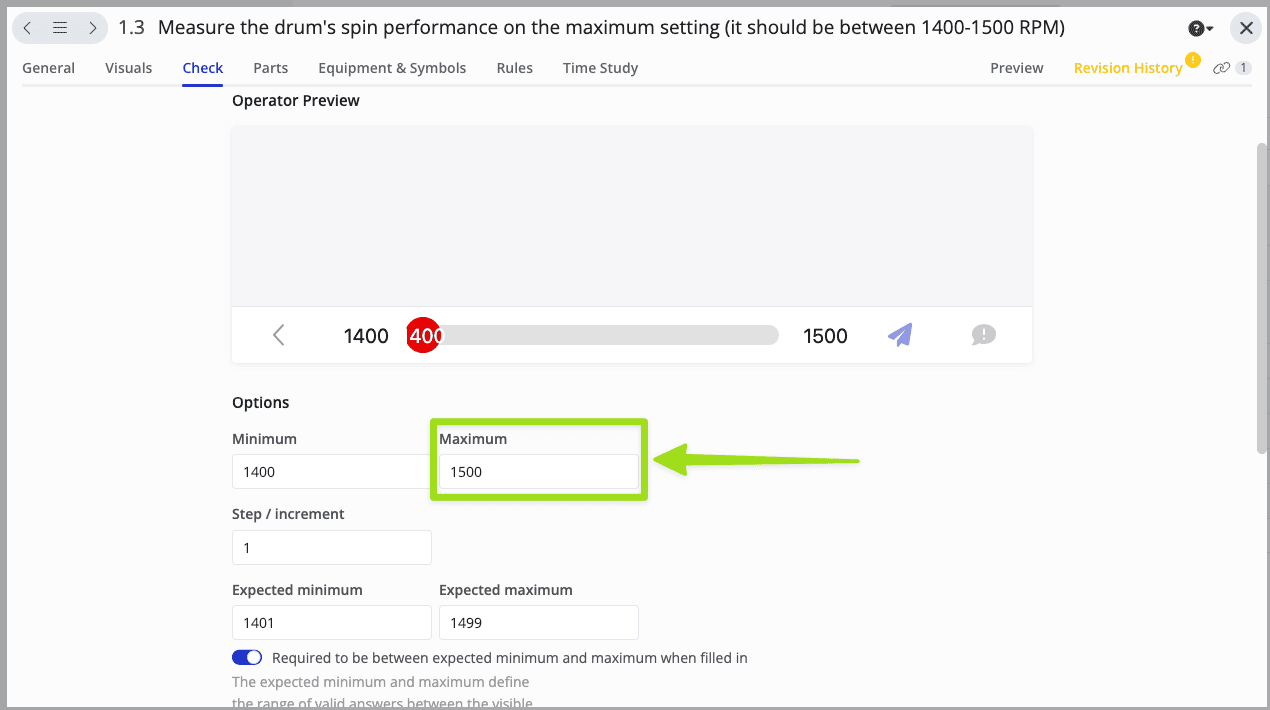Click the comment alert bubble icon

point(983,335)
